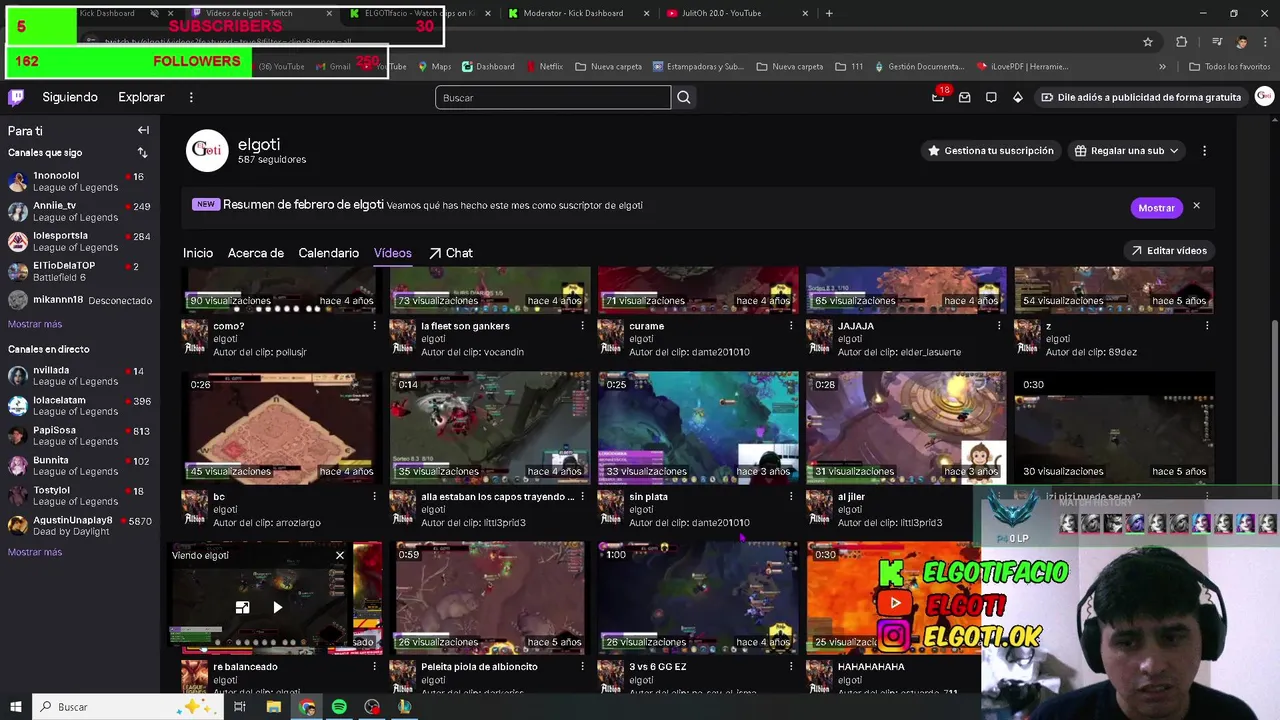Play the mini player video
The width and height of the screenshot is (1280, 720).
(277, 607)
